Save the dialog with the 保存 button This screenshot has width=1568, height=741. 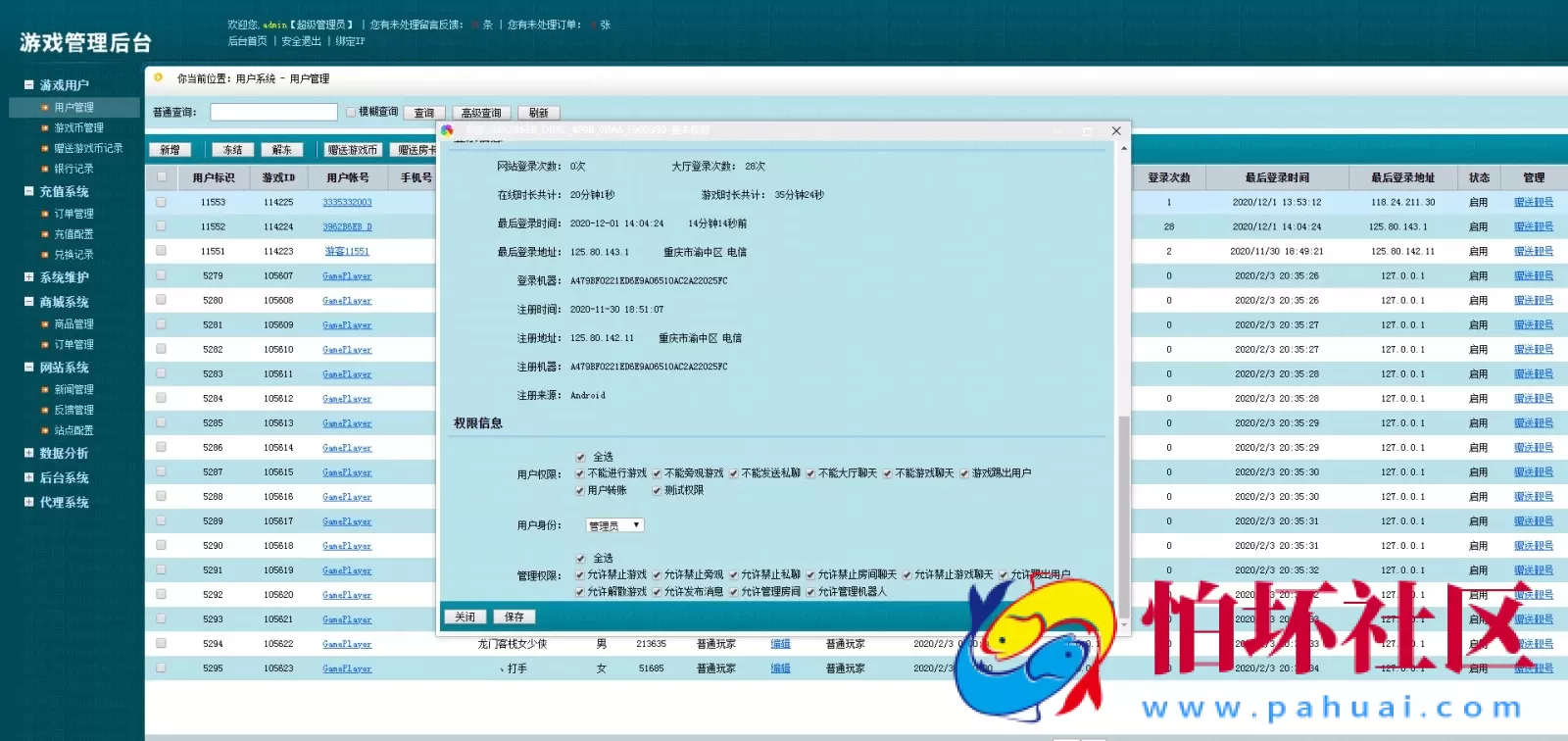[x=514, y=617]
